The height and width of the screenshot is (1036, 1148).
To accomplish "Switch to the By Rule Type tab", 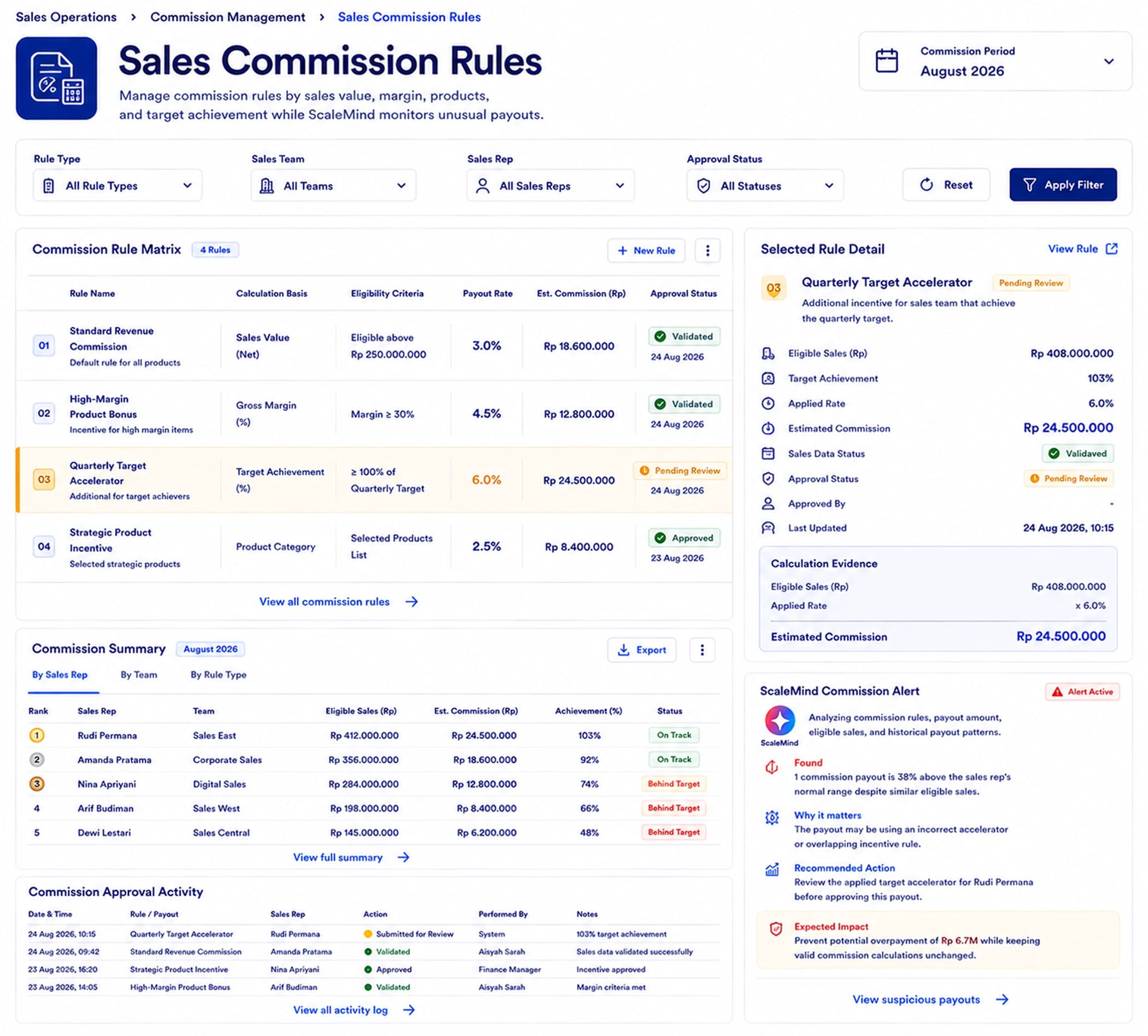I will point(219,674).
